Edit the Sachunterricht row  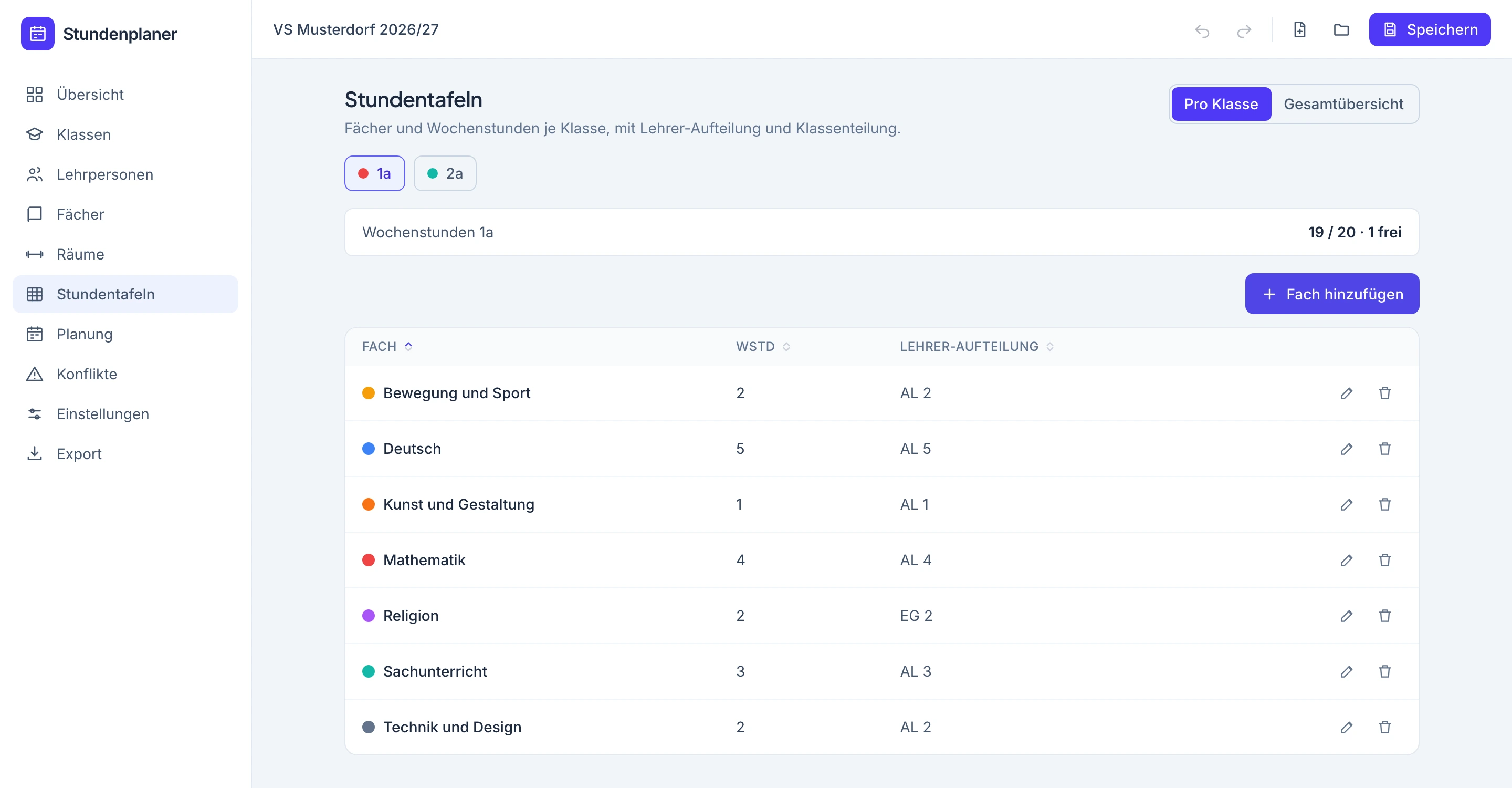[x=1347, y=672]
